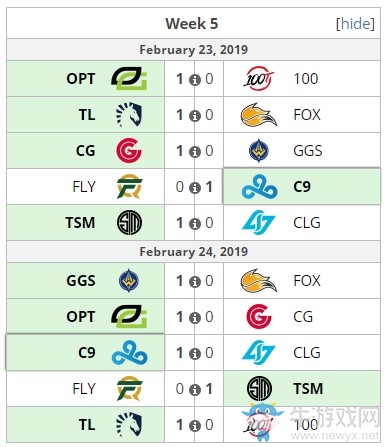Screen dimensions: 385x447
Task: Click the Team Liquid logo in the TL vs 100 row
Action: (129, 425)
